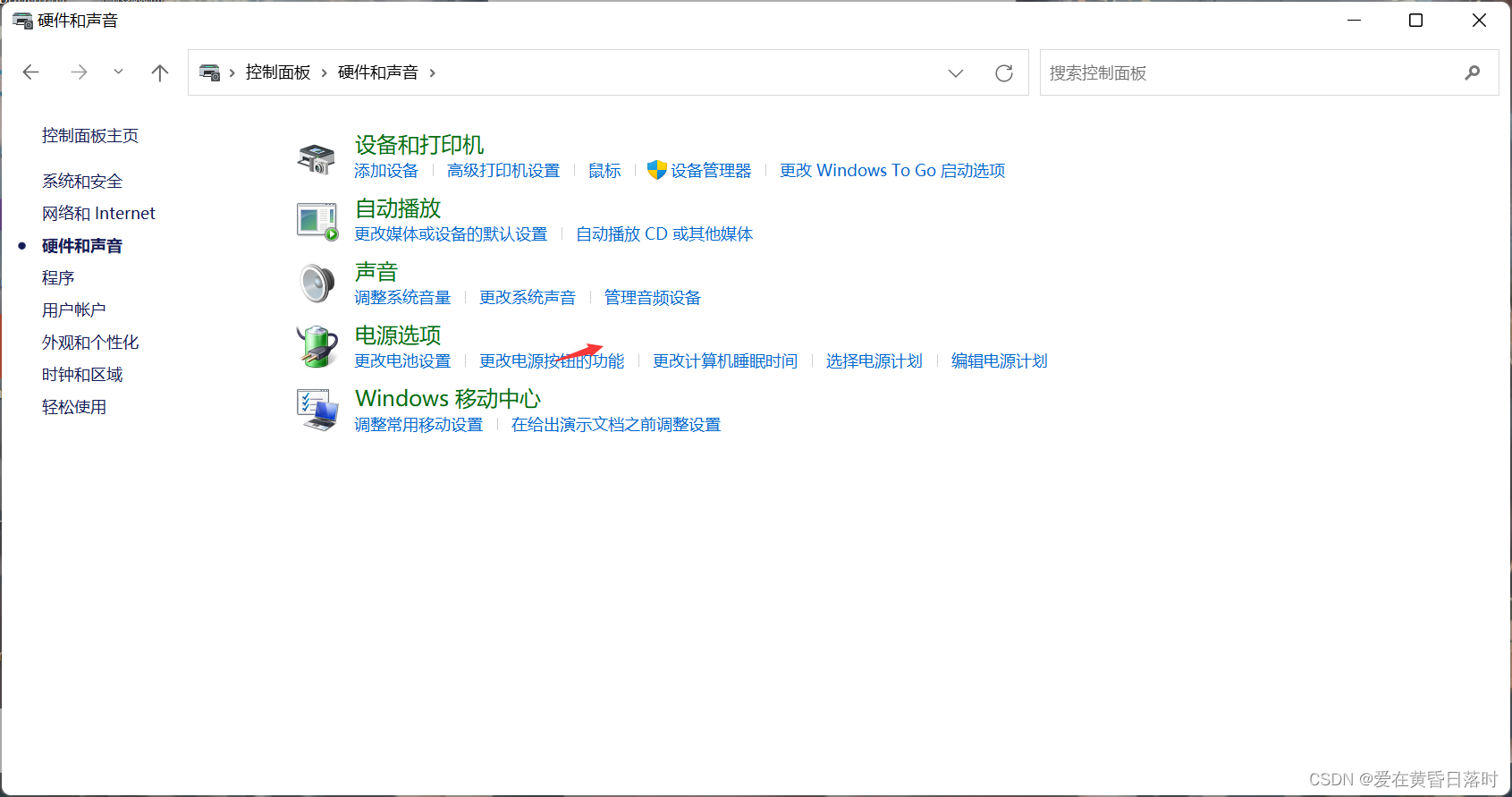Click 更改媒体或设备的默认设置
Image resolution: width=1512 pixels, height=797 pixels.
click(x=451, y=234)
